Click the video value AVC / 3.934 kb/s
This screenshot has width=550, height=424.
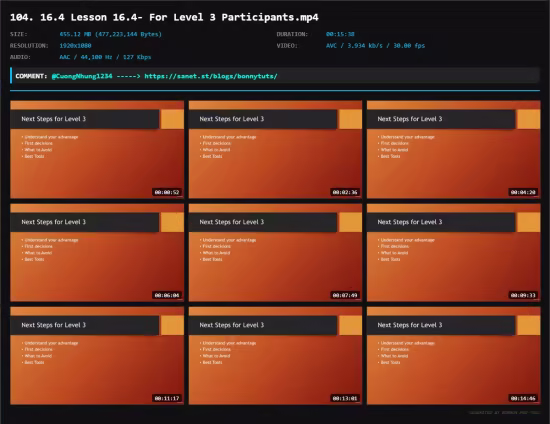coord(375,46)
